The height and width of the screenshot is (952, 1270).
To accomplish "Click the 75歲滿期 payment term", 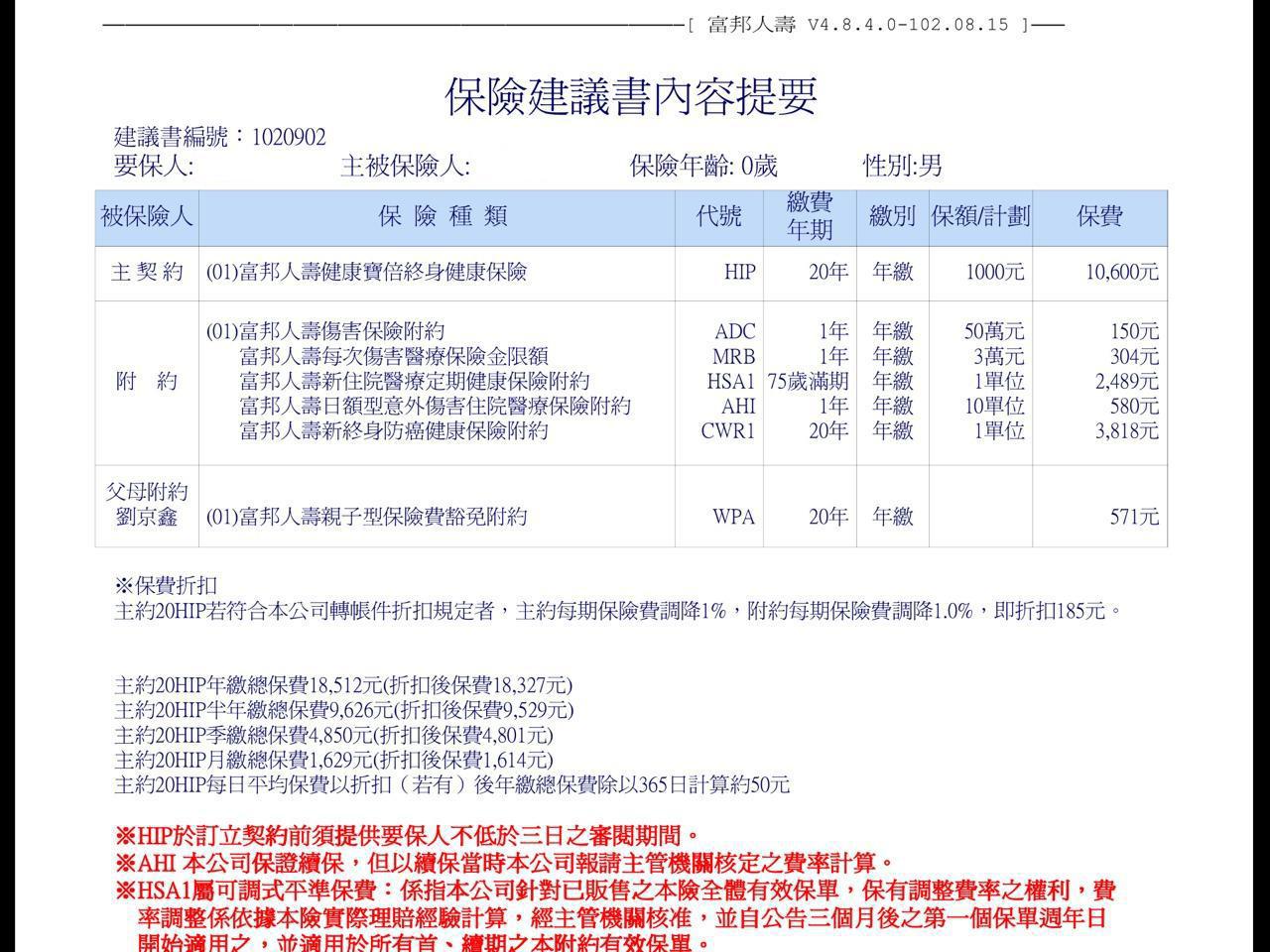I will pyautogui.click(x=808, y=381).
